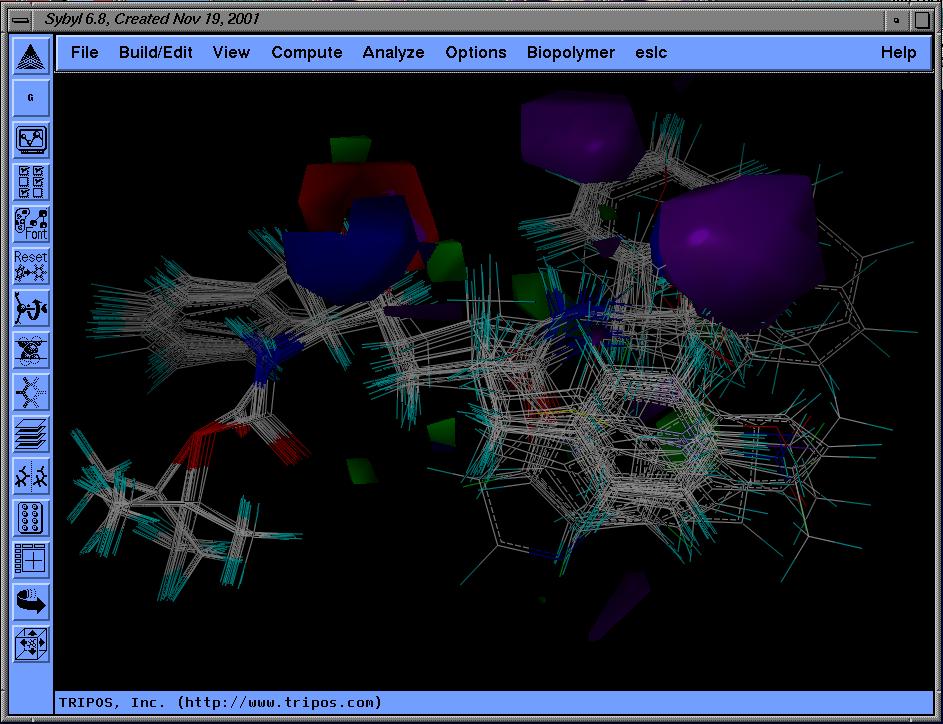Open the Build/Edit menu

coord(156,53)
